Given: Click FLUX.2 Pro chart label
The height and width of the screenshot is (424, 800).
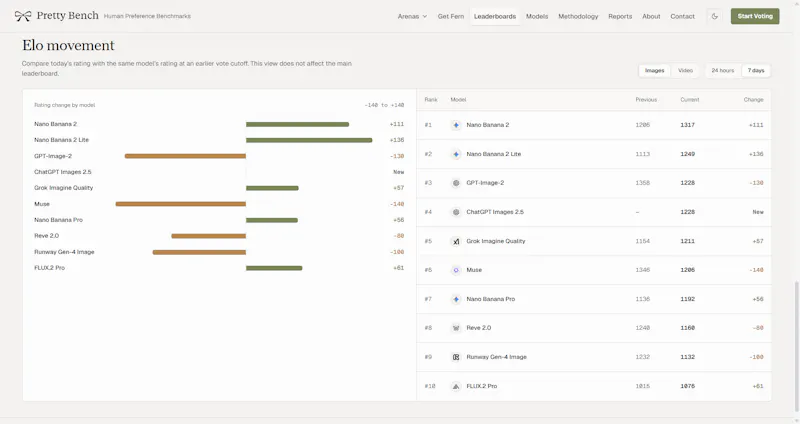Looking at the screenshot, I should (49, 268).
